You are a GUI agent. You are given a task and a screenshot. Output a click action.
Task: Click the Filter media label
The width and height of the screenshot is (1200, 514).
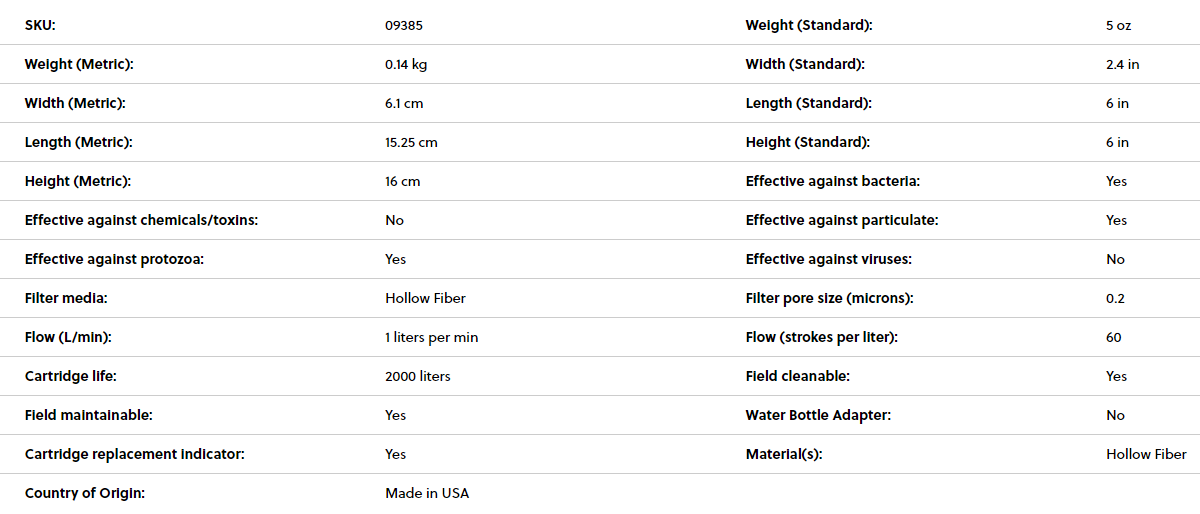pyautogui.click(x=66, y=298)
